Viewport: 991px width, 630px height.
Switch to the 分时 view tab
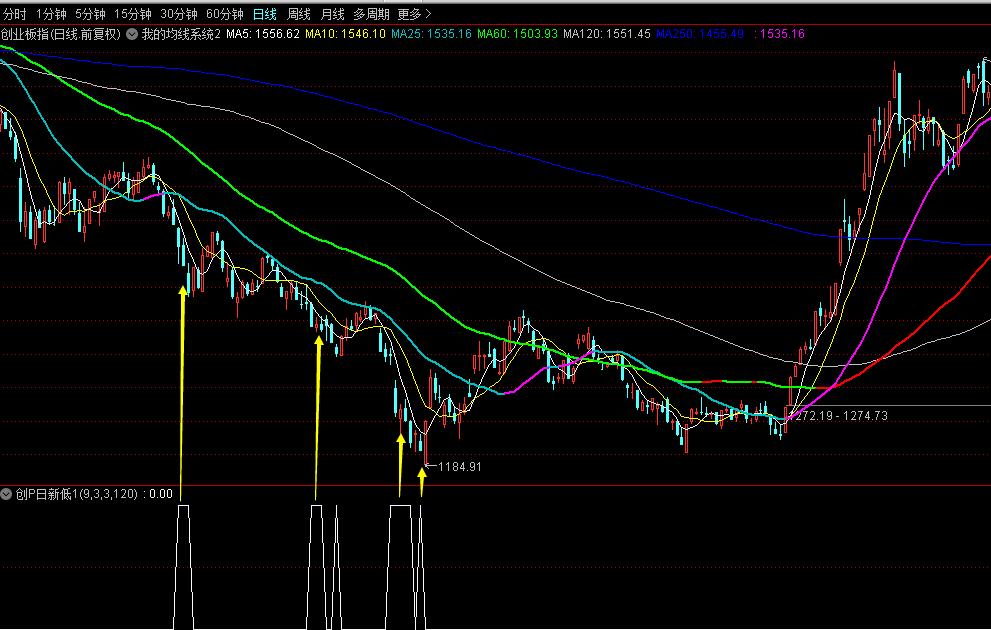(16, 14)
